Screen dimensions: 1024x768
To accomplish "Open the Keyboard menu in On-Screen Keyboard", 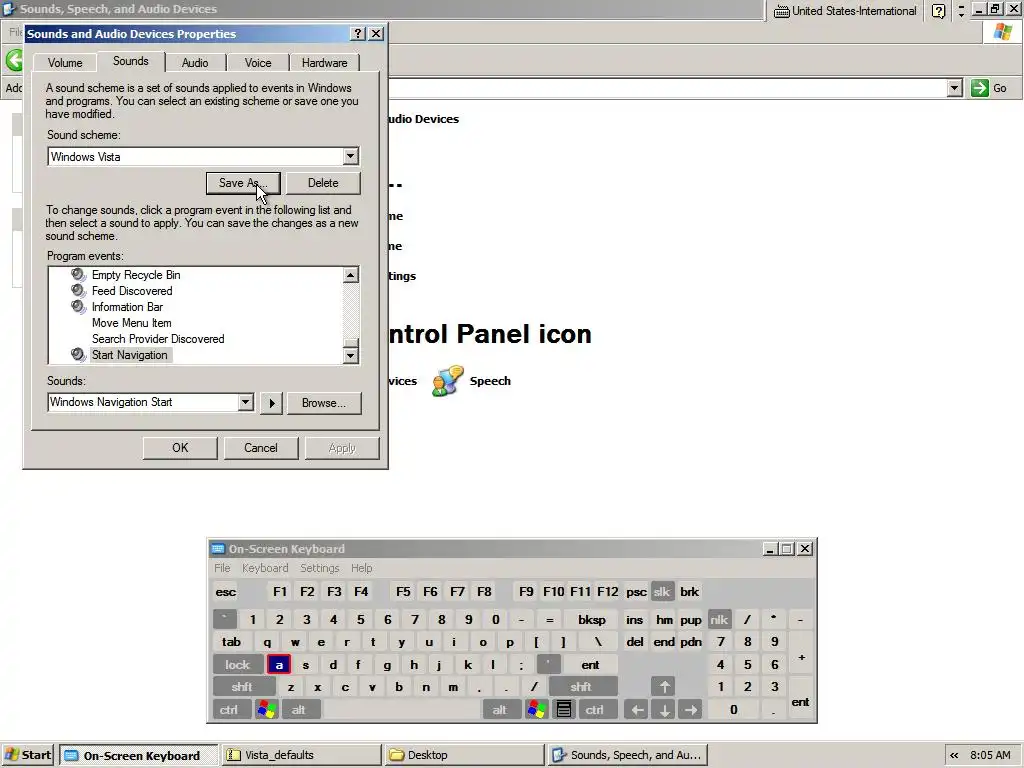I will coord(264,568).
